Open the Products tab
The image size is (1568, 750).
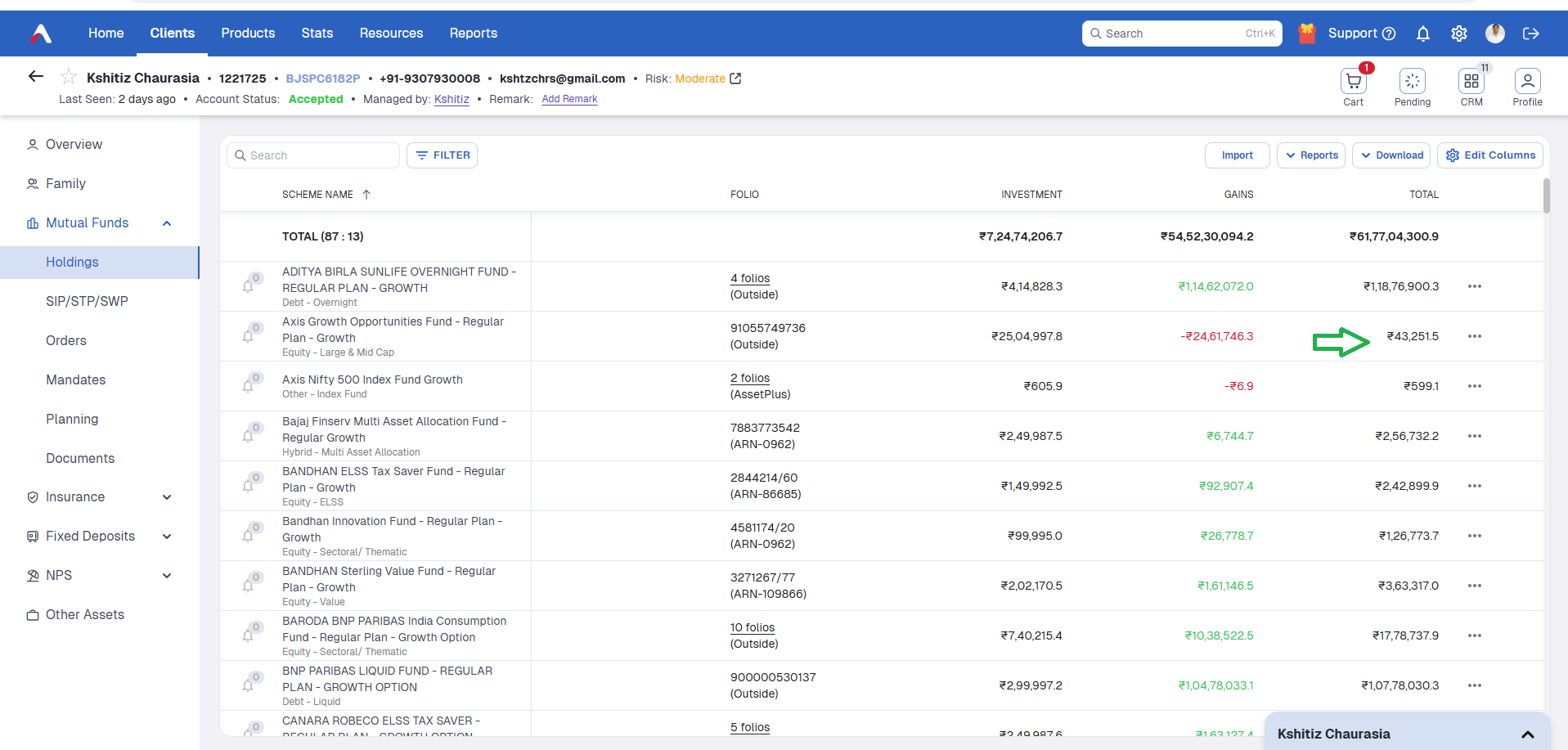coord(248,34)
